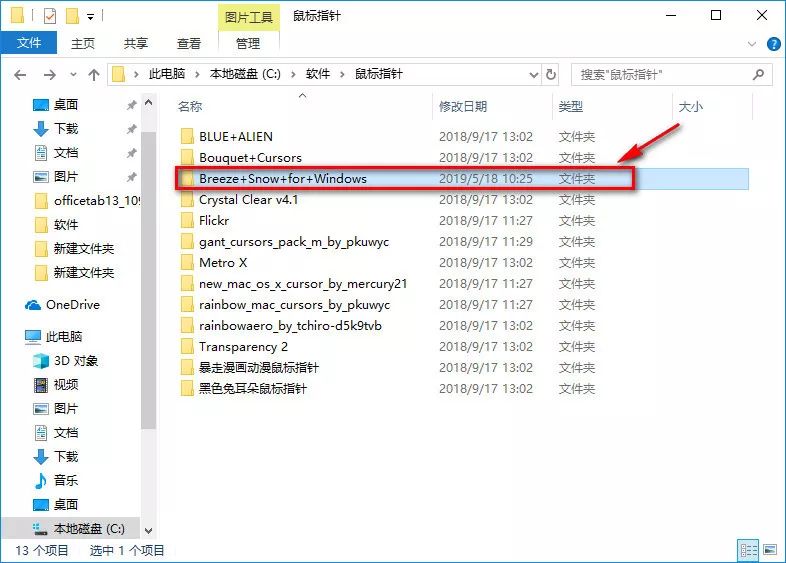Expand the chevron after 本地磁盘 (C:) in path

pos(293,75)
